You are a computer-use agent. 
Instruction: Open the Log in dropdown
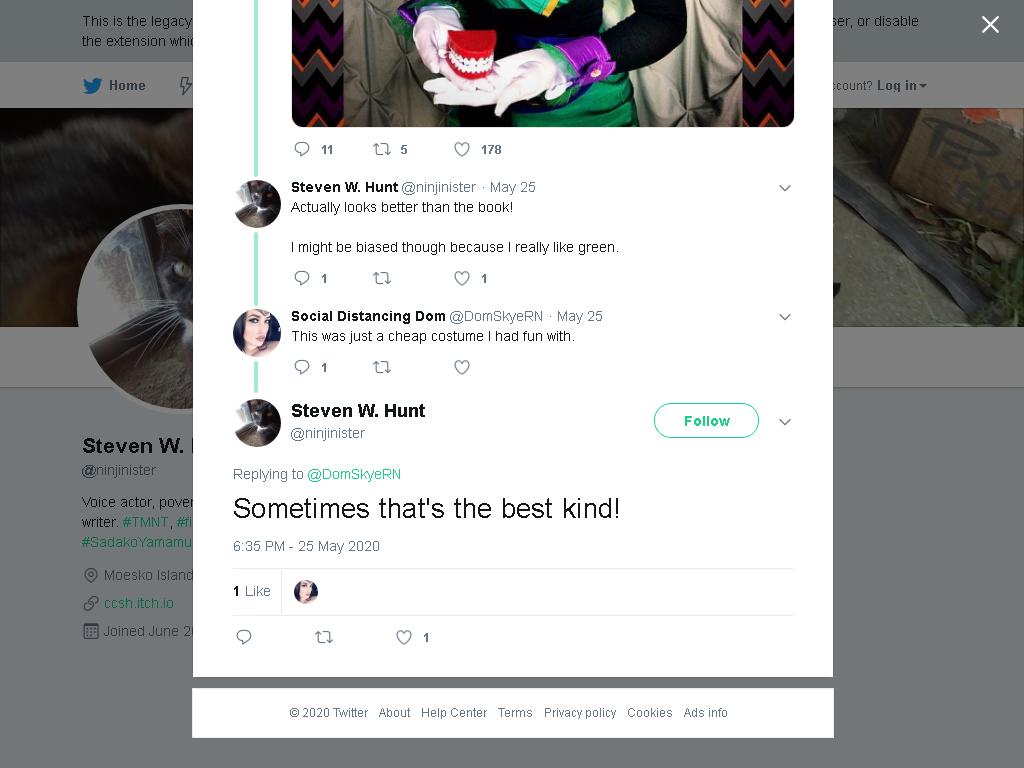coord(901,86)
